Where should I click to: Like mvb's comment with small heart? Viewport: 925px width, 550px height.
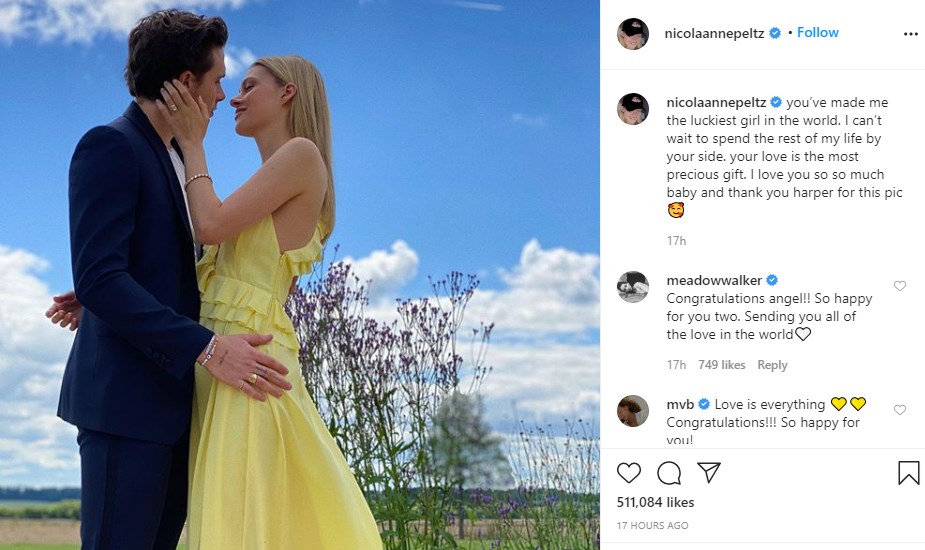[x=900, y=410]
